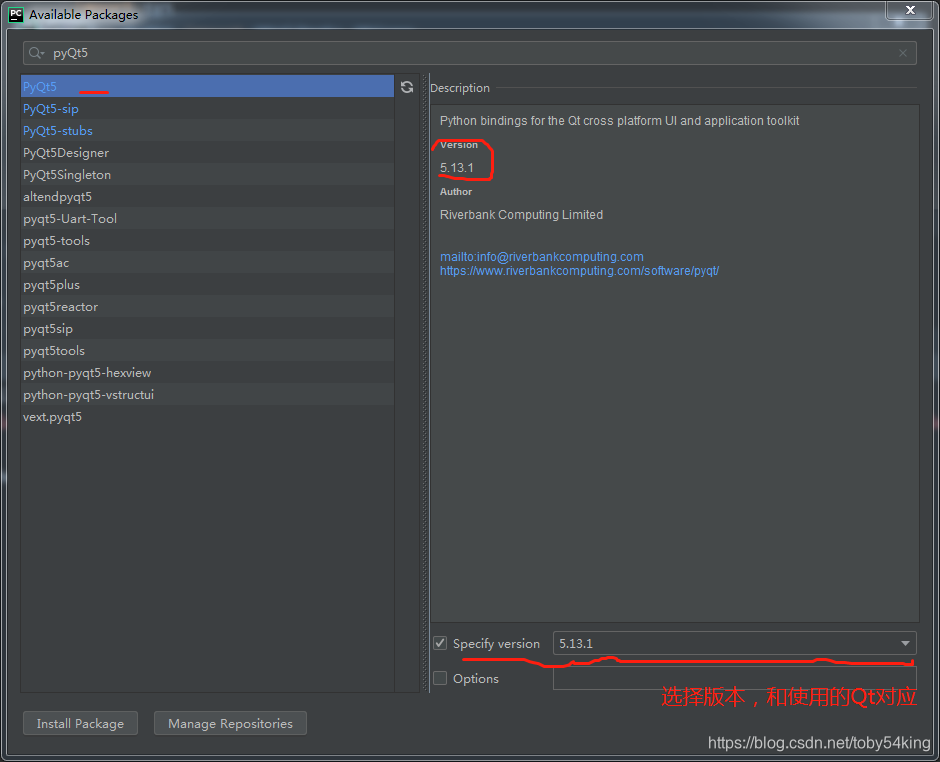The image size is (940, 762).
Task: Click the PyCharm icon in title bar
Action: tap(16, 14)
